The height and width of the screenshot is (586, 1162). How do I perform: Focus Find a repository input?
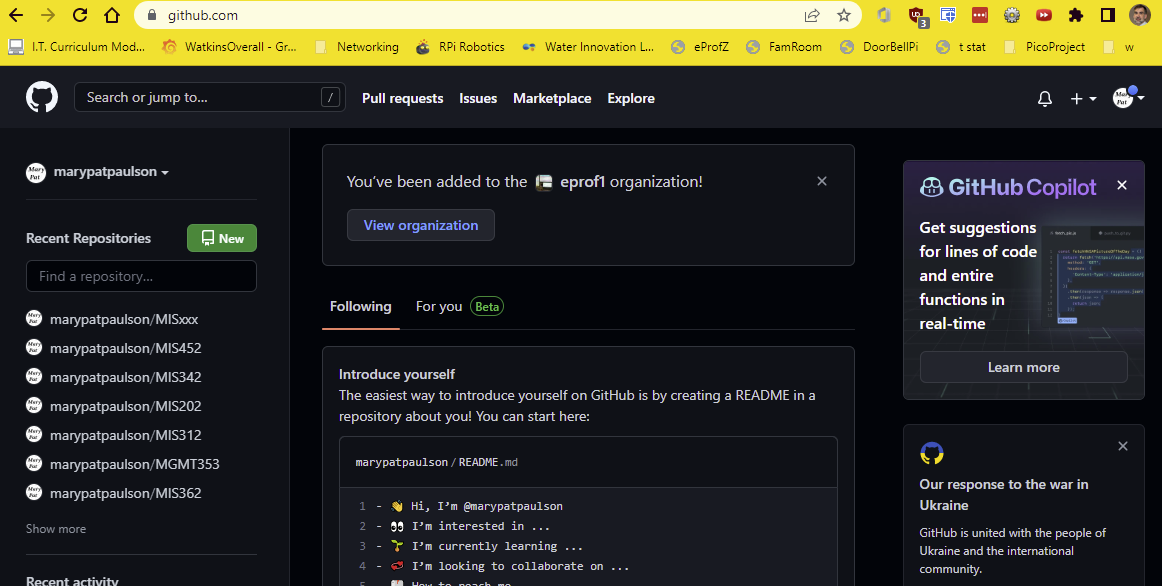[x=142, y=276]
